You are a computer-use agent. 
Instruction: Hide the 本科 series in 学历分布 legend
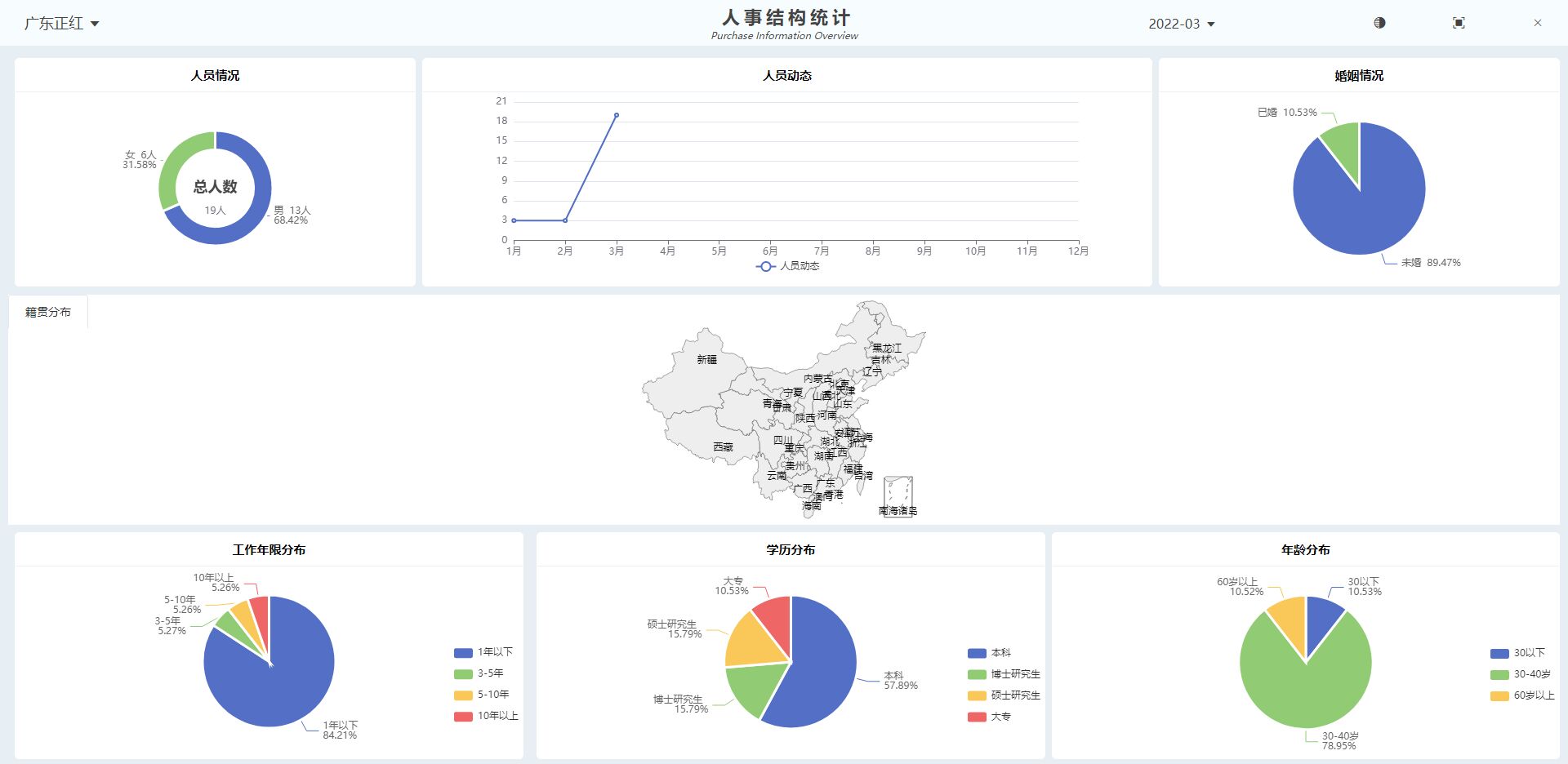coord(989,653)
